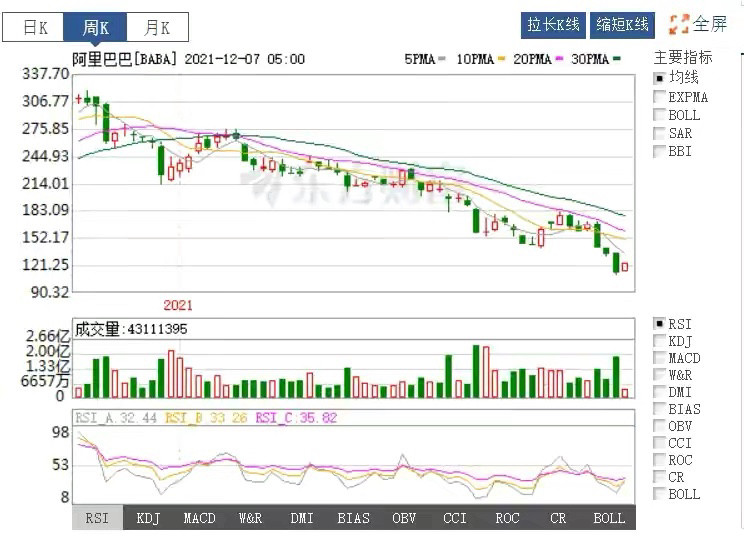Open the BOLL tab in the bottom bar
Image resolution: width=744 pixels, height=548 pixels.
coord(609,518)
